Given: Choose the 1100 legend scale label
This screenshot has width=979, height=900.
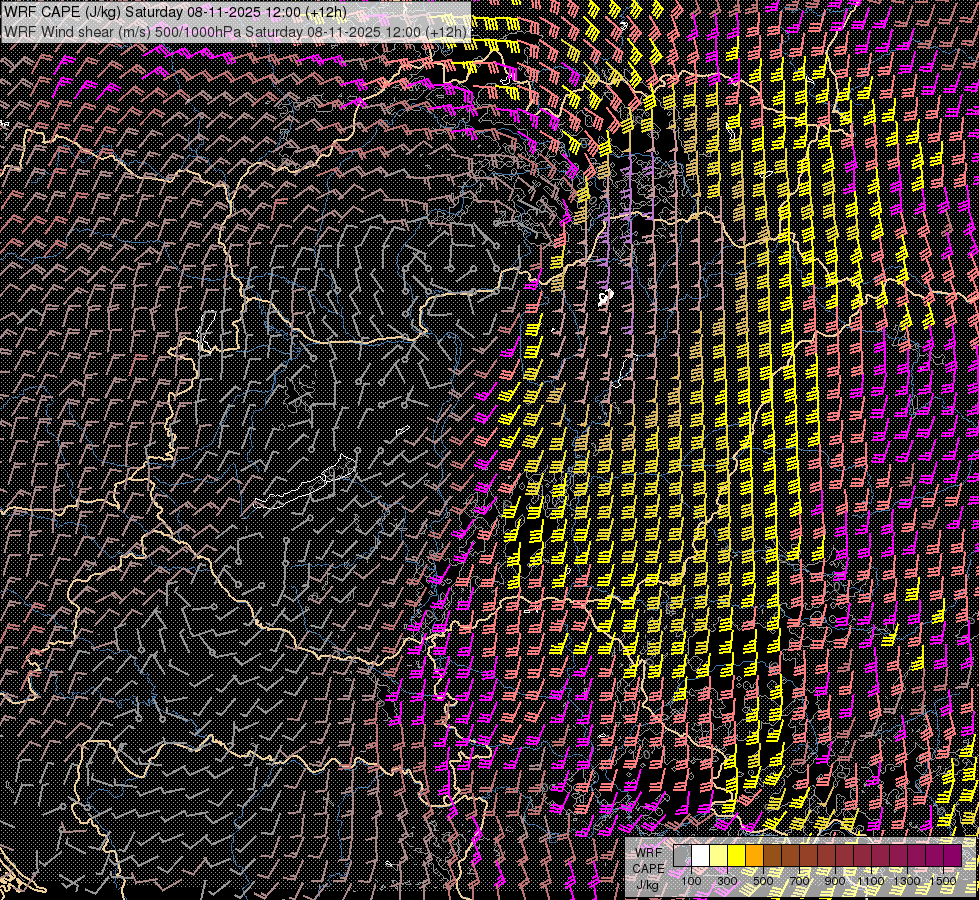Looking at the screenshot, I should click(x=871, y=881).
